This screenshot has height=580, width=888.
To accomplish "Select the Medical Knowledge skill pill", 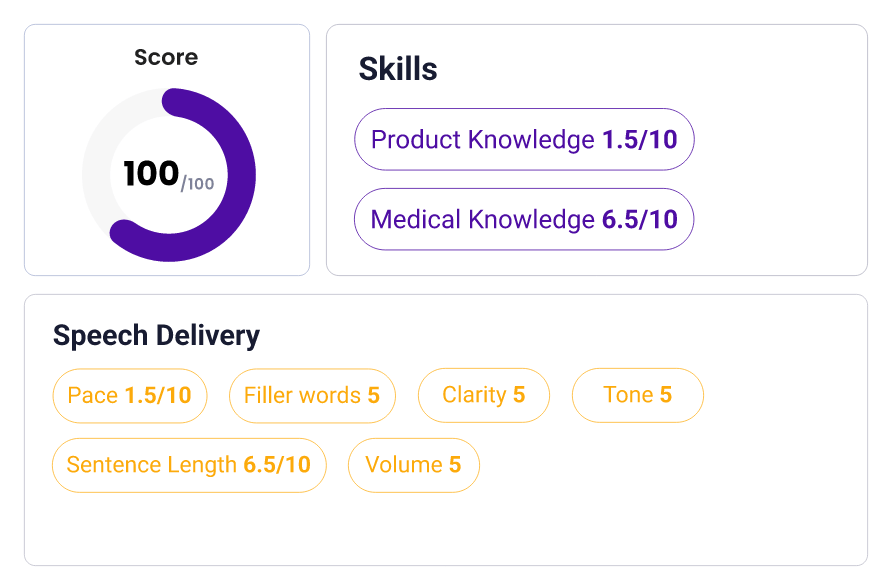I will coord(524,219).
